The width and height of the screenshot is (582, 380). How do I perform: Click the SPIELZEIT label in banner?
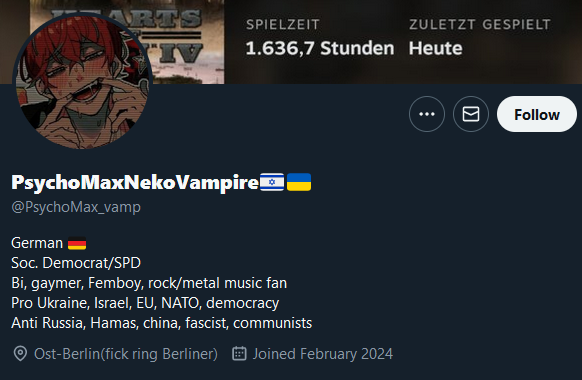click(282, 25)
